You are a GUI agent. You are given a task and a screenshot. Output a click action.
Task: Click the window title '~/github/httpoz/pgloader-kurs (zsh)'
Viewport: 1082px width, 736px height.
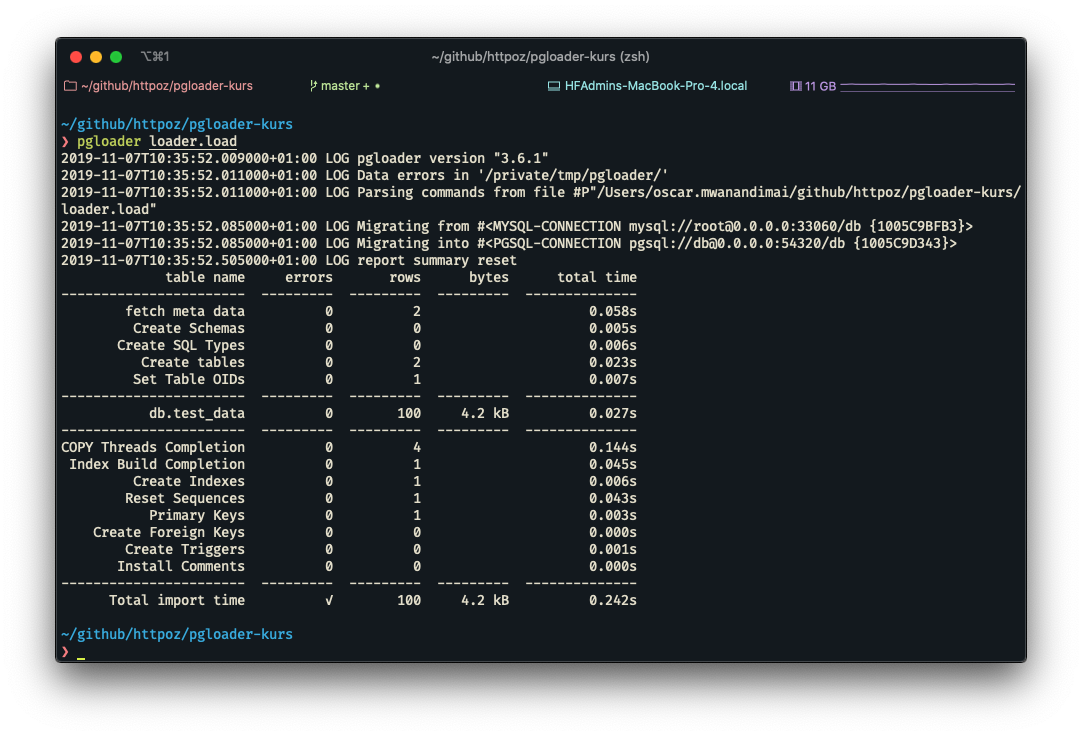coord(540,57)
